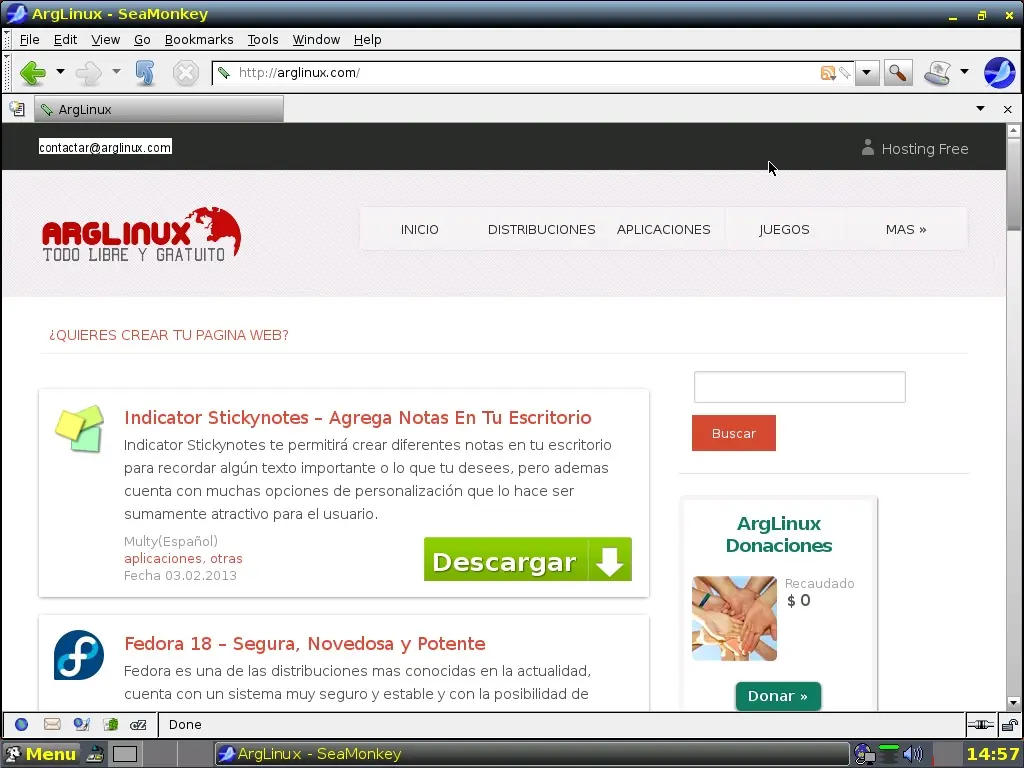Open the Go menu
This screenshot has width=1024, height=768.
[142, 40]
